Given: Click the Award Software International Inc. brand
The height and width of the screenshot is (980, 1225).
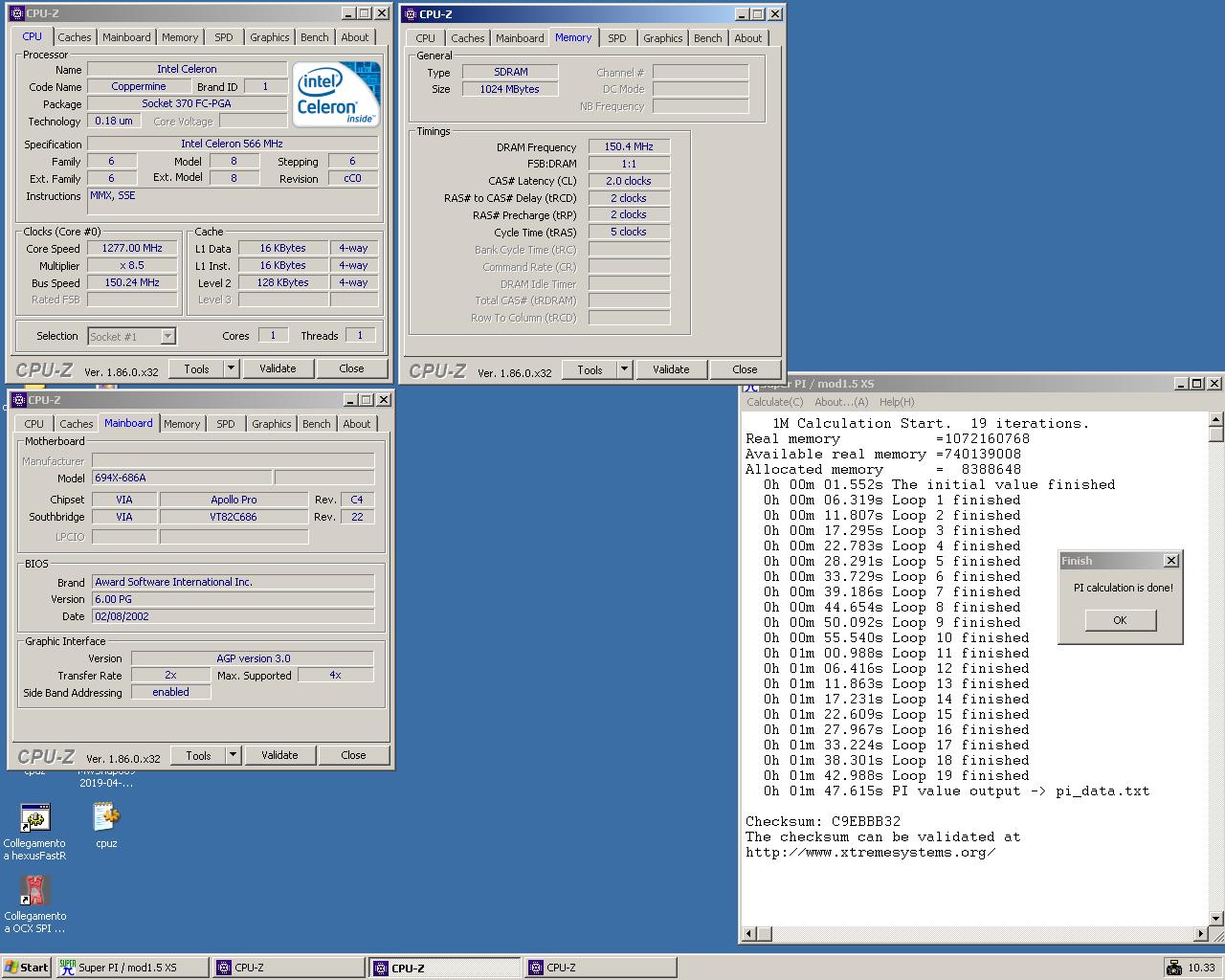Looking at the screenshot, I should pos(233,582).
